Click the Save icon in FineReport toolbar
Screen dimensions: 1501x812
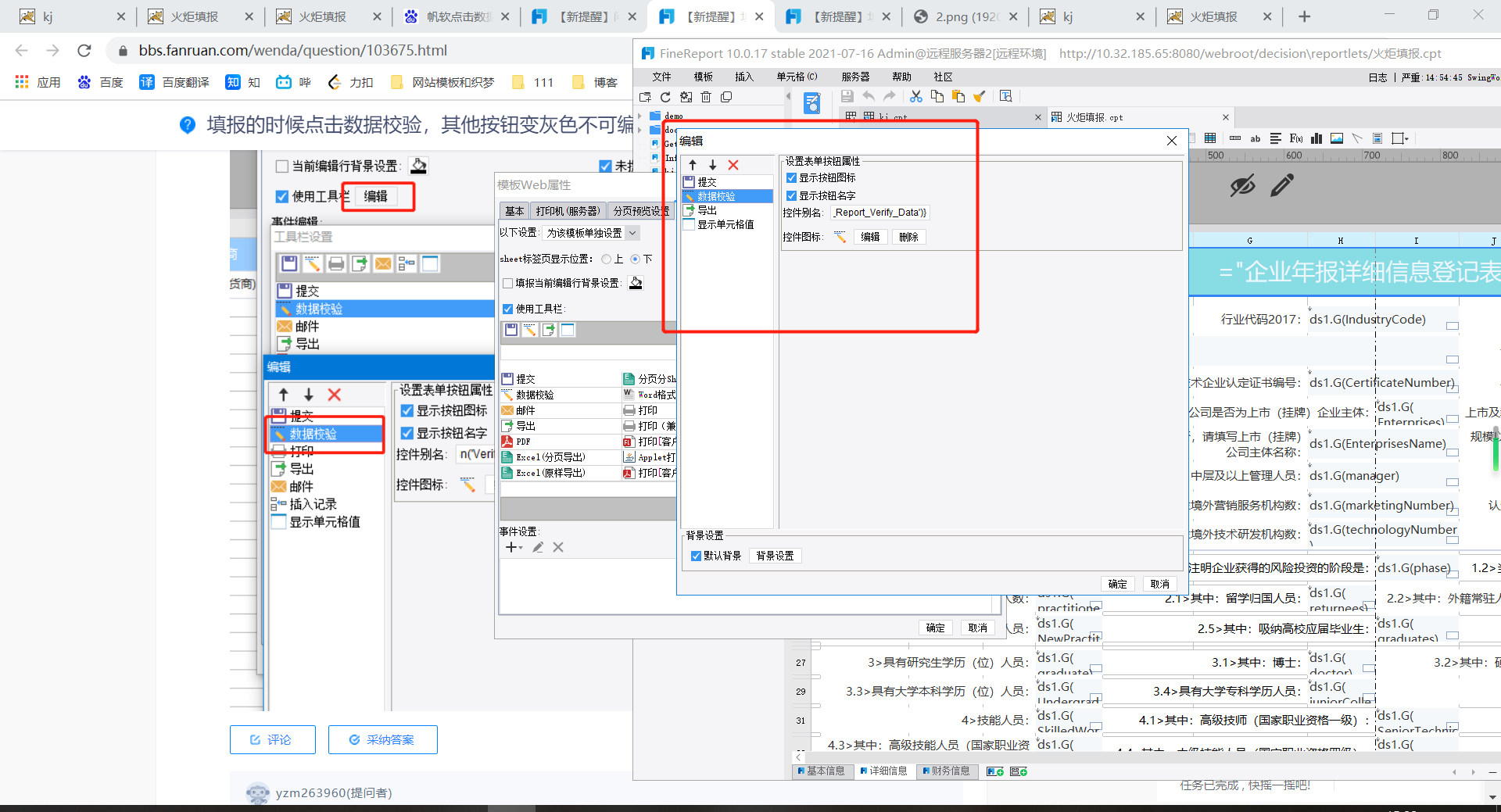pyautogui.click(x=847, y=96)
